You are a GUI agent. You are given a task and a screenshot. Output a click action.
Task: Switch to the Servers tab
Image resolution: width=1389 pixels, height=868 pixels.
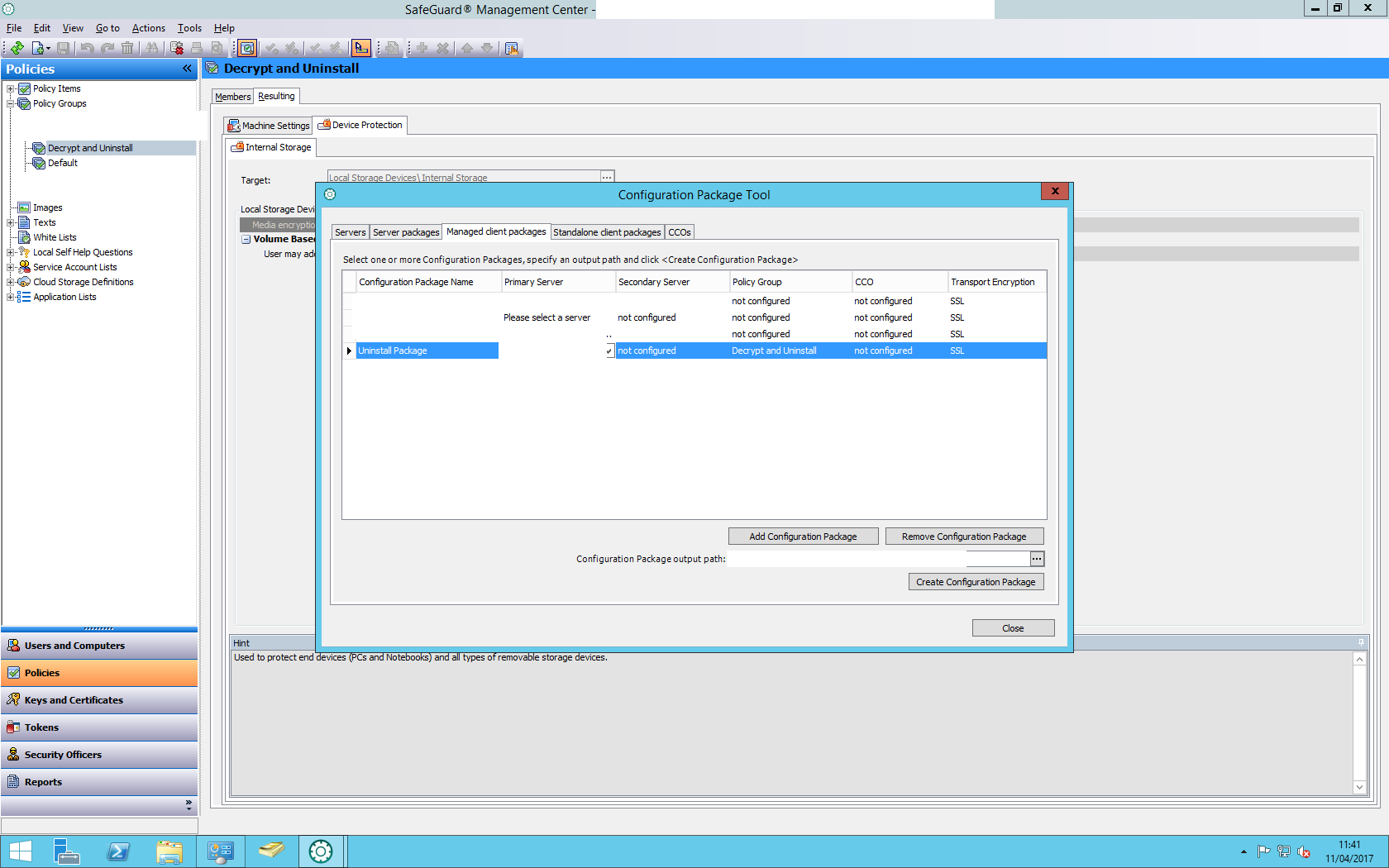tap(351, 232)
